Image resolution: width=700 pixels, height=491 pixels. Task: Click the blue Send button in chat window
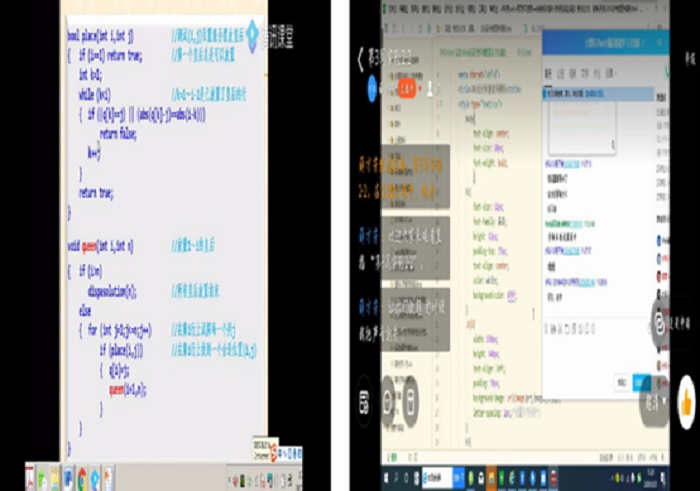pos(640,382)
